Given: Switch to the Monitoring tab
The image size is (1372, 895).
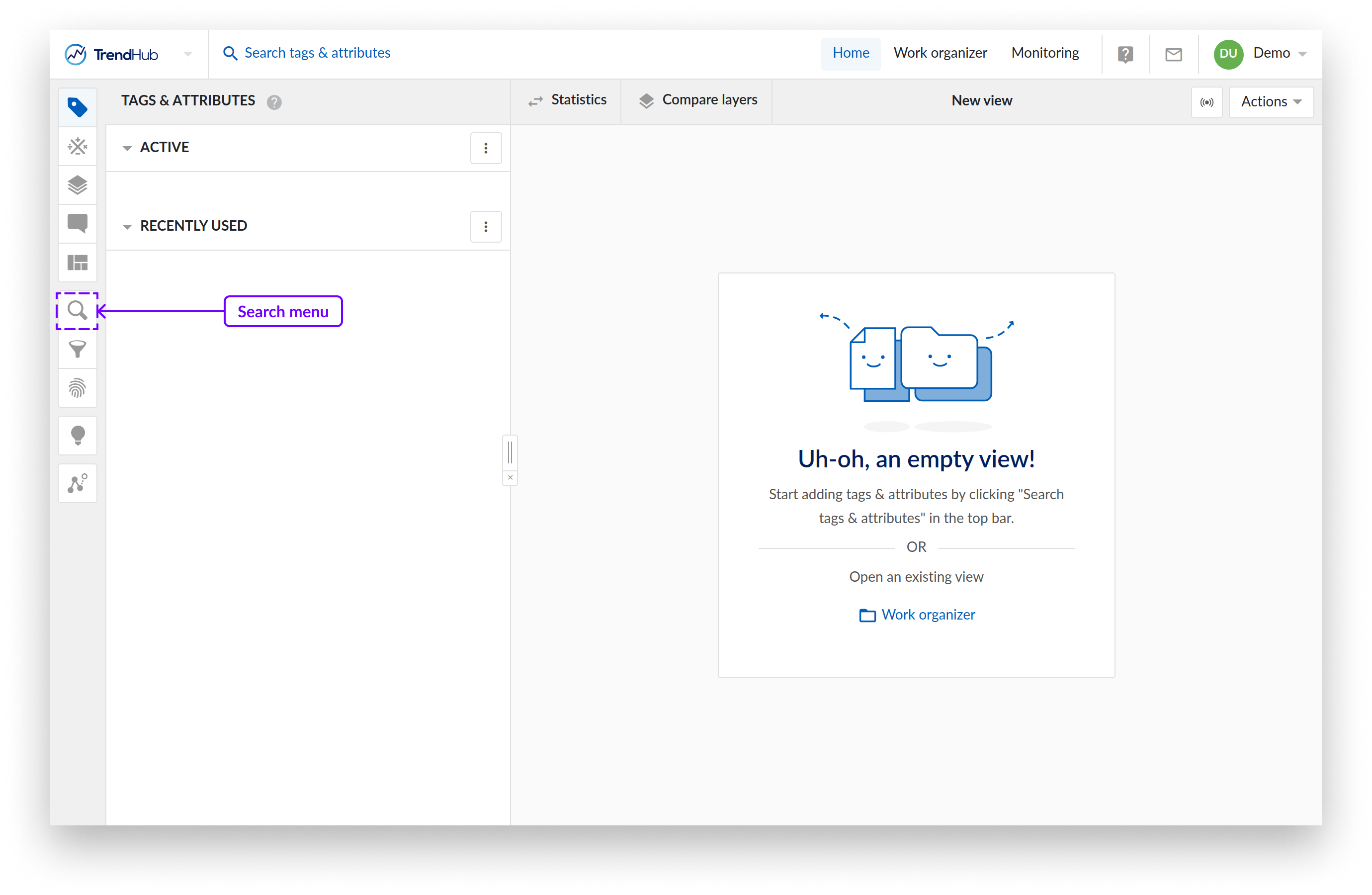Looking at the screenshot, I should (x=1044, y=53).
